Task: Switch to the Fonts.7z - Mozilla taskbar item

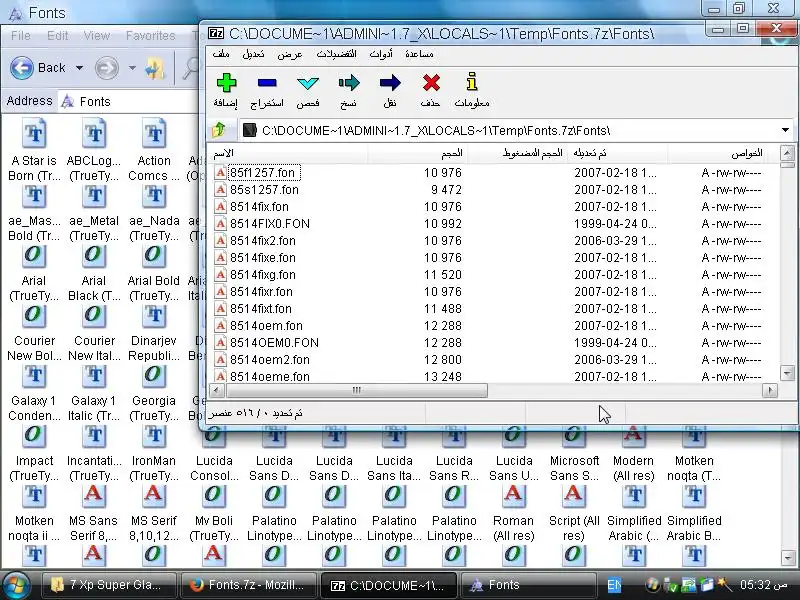Action: 248,585
